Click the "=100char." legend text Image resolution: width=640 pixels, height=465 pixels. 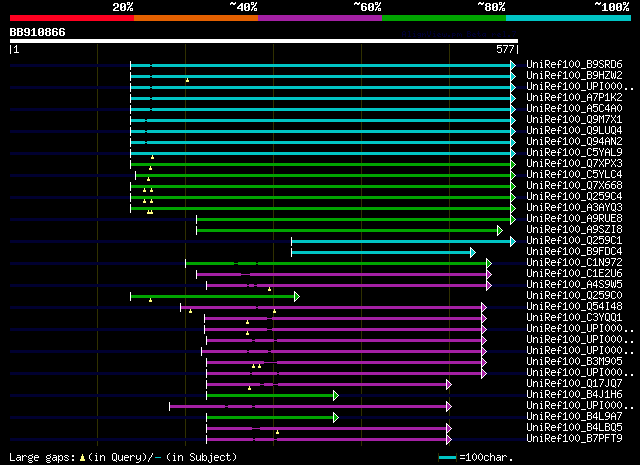click(486, 457)
